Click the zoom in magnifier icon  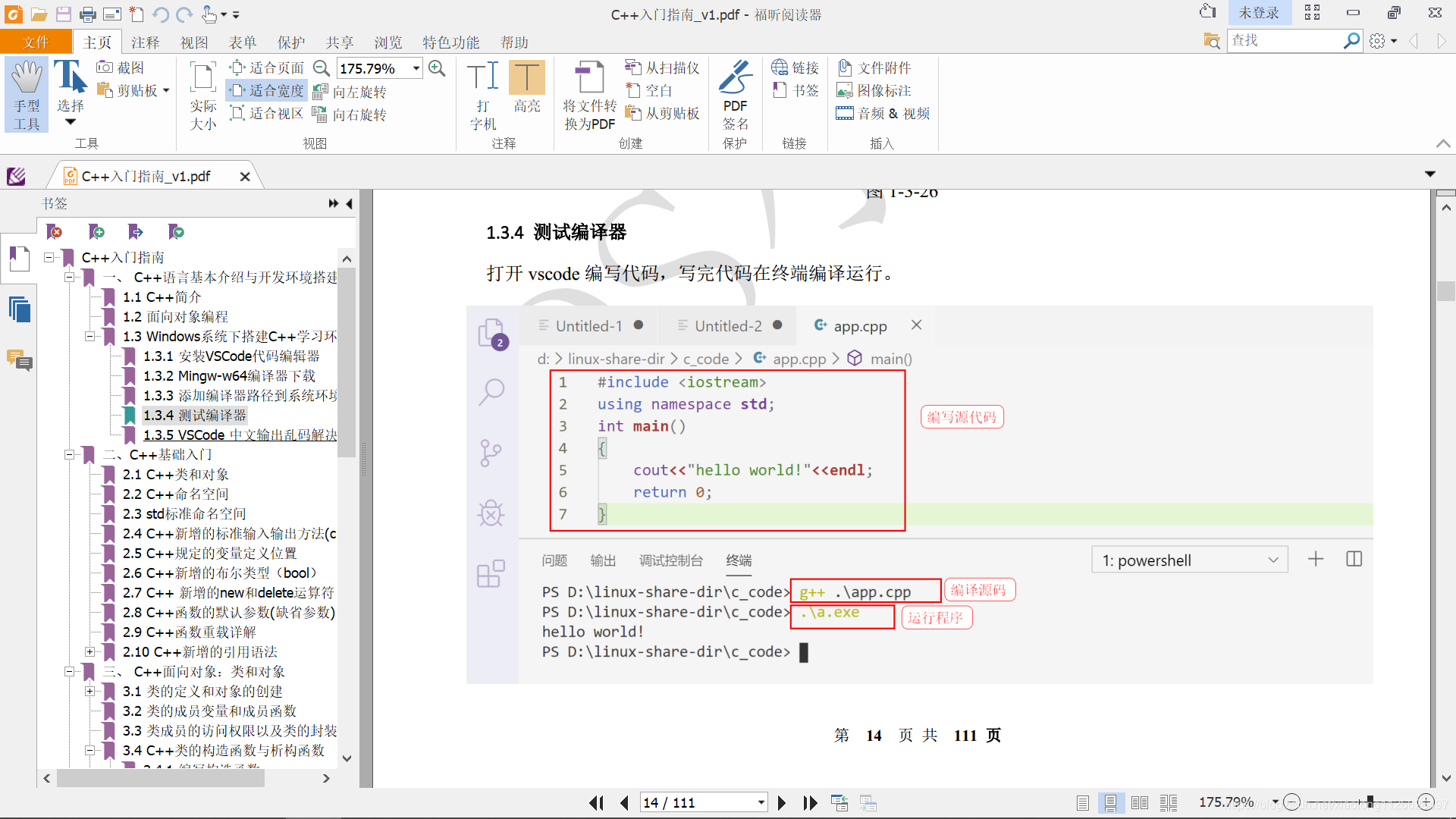tap(437, 68)
